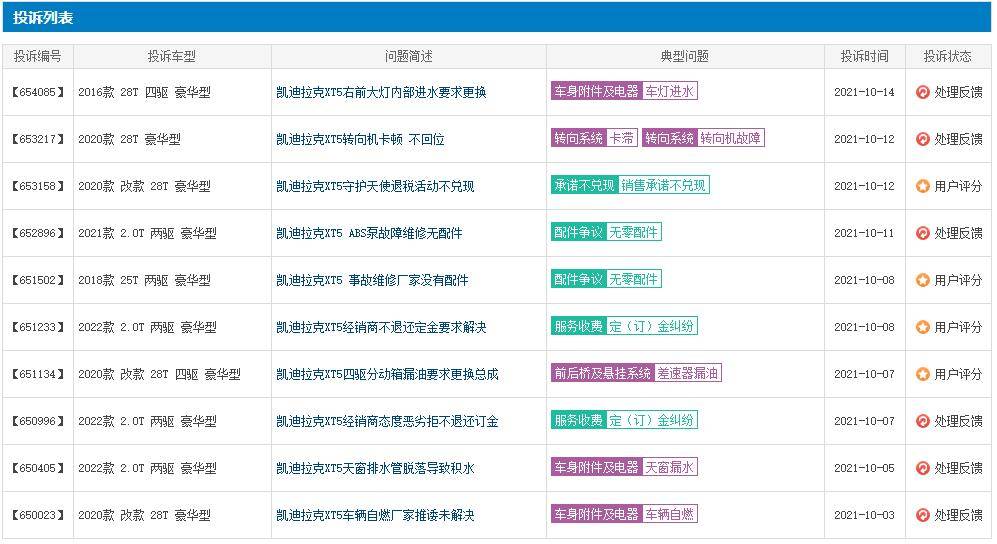Open complaint 经销商不退还定金要求解决
997x544 pixels.
pyautogui.click(x=381, y=327)
